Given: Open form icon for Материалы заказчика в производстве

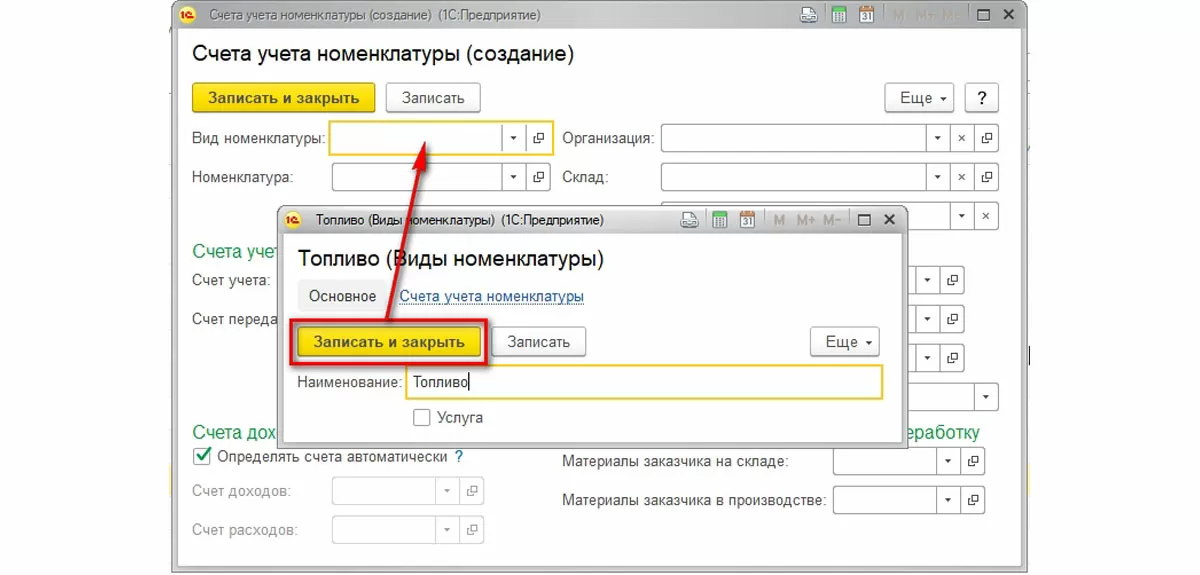Looking at the screenshot, I should (973, 500).
